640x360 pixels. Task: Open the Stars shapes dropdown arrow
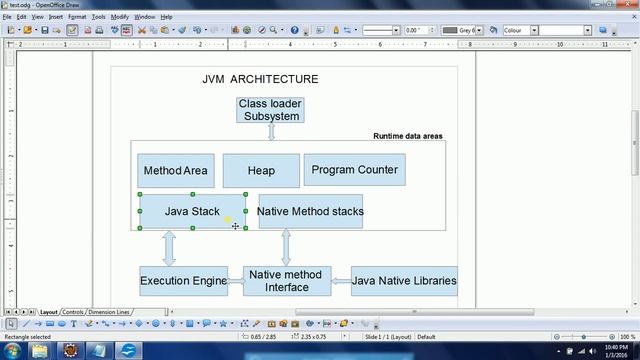point(231,324)
